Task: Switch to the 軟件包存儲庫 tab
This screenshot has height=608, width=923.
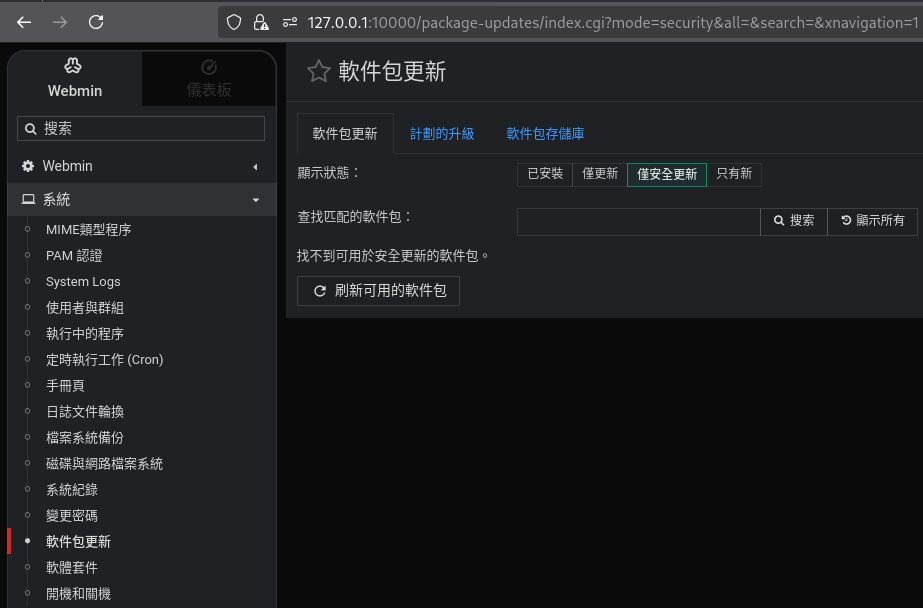Action: click(545, 134)
